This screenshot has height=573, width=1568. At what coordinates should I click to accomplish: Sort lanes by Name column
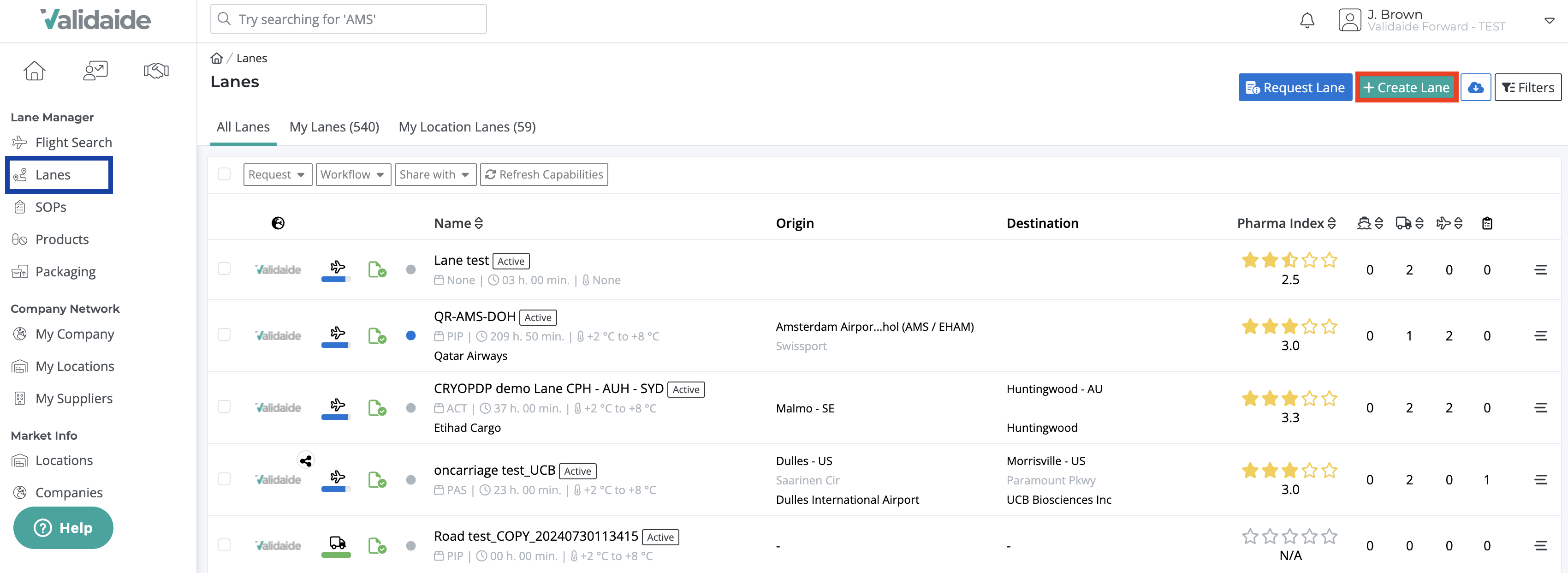458,223
